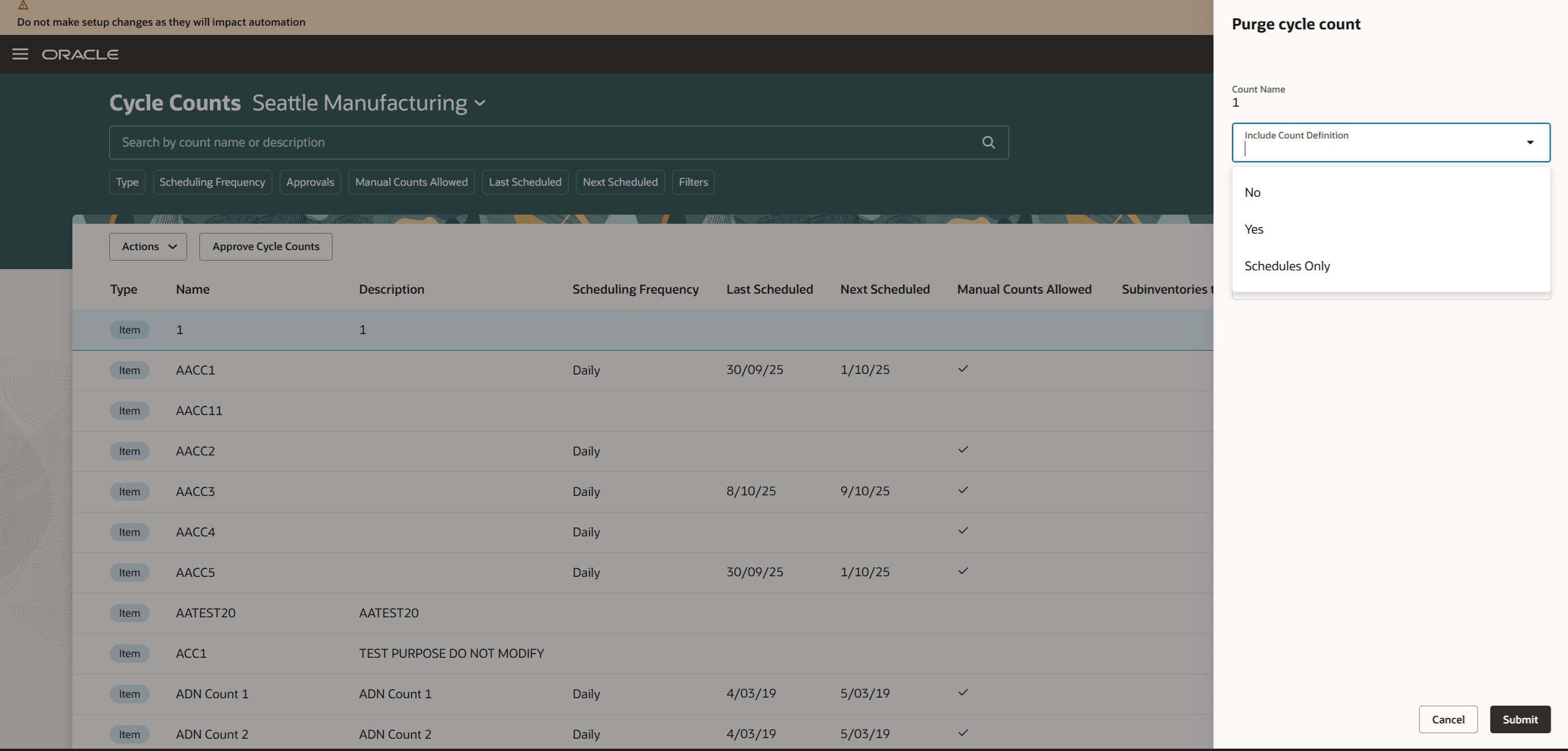Collapse the Include Count Definition dropdown
Image resolution: width=1568 pixels, height=751 pixels.
(x=1530, y=142)
